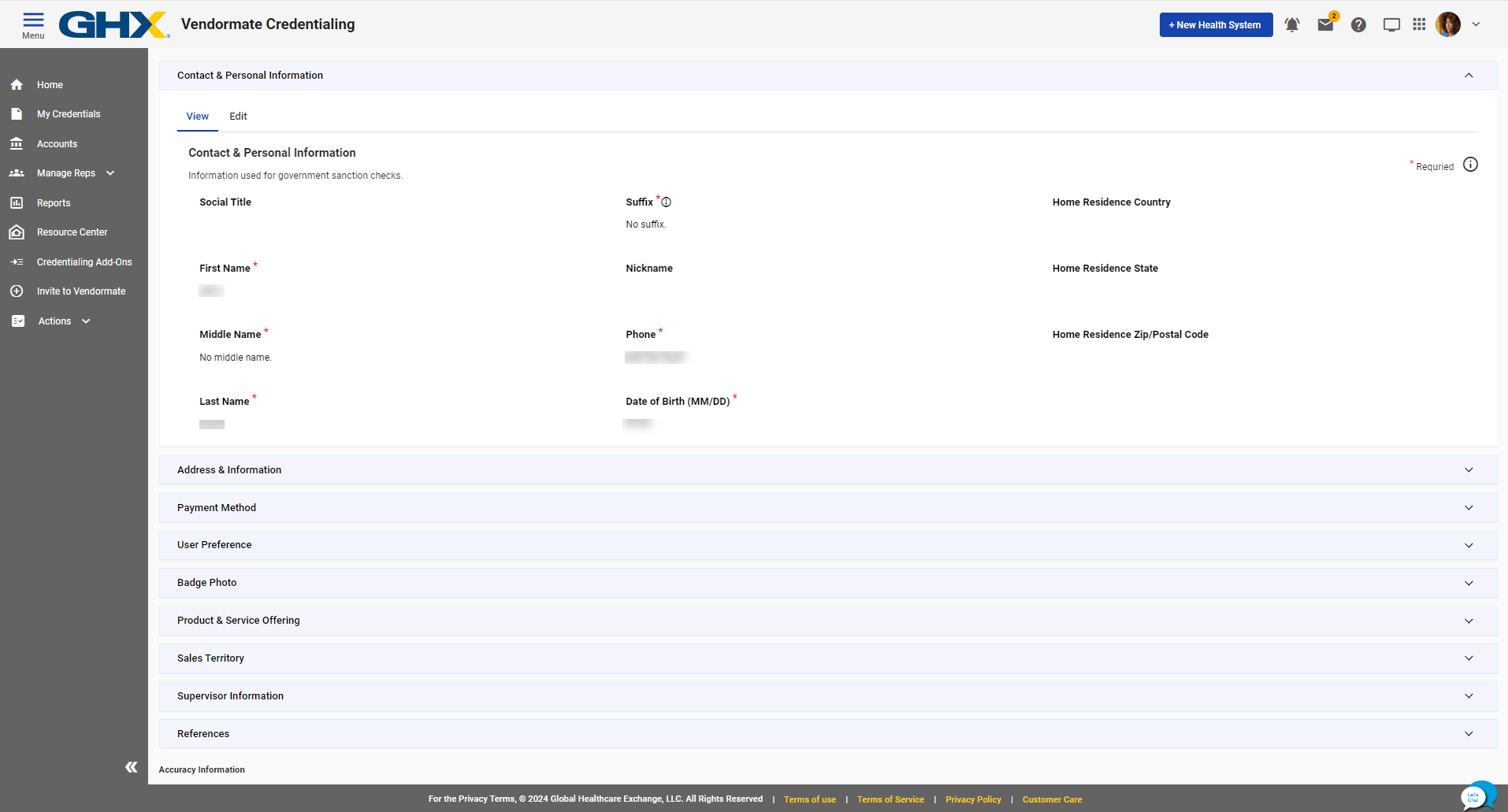Click the user profile avatar
Image resolution: width=1508 pixels, height=812 pixels.
[1448, 24]
